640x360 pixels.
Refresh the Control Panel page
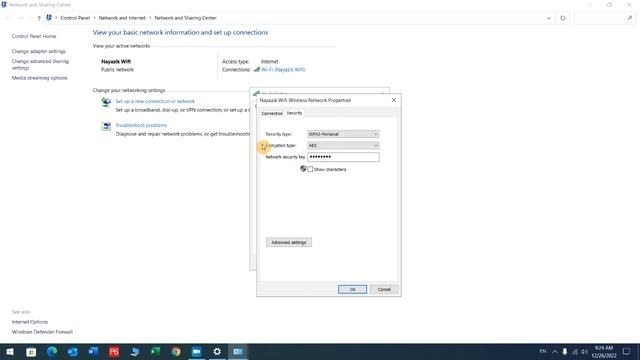pyautogui.click(x=563, y=18)
